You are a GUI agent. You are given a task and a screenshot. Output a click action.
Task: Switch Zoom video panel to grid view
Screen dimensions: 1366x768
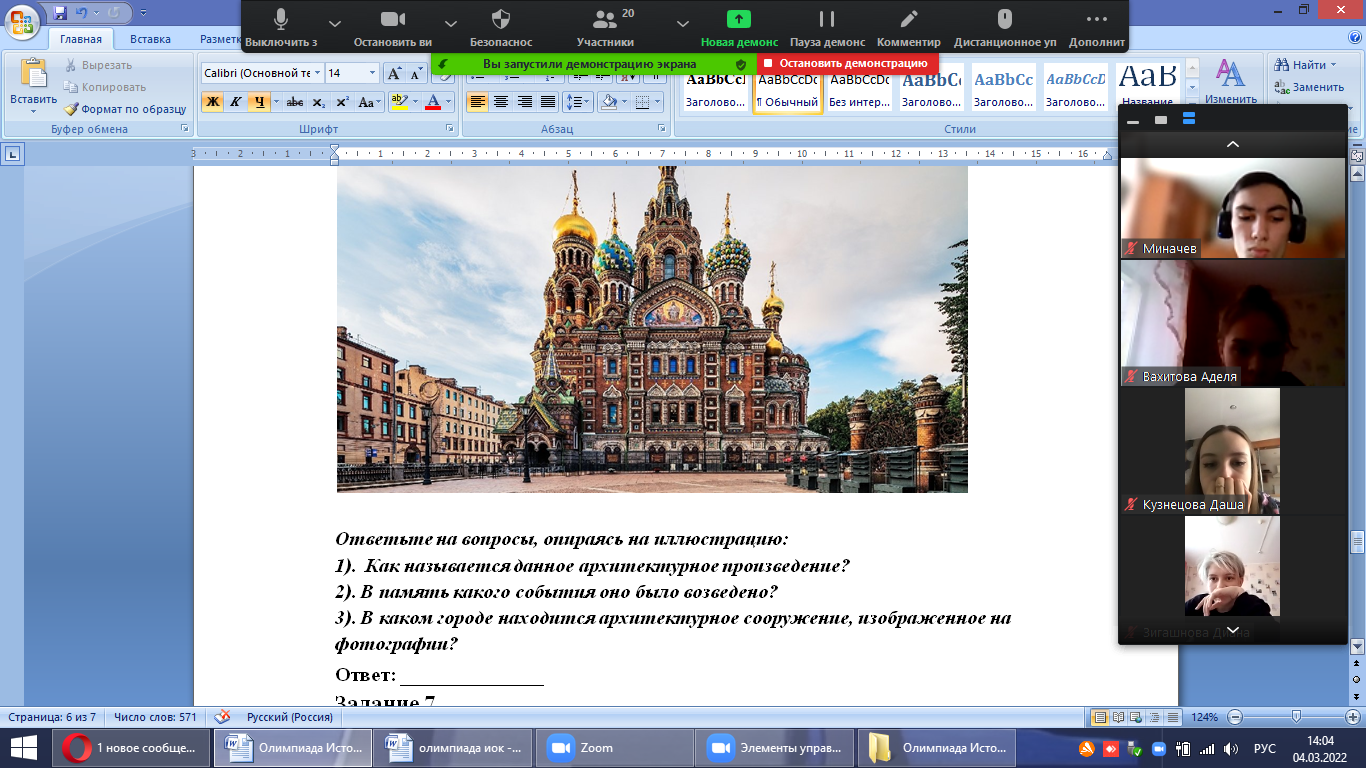[1189, 119]
